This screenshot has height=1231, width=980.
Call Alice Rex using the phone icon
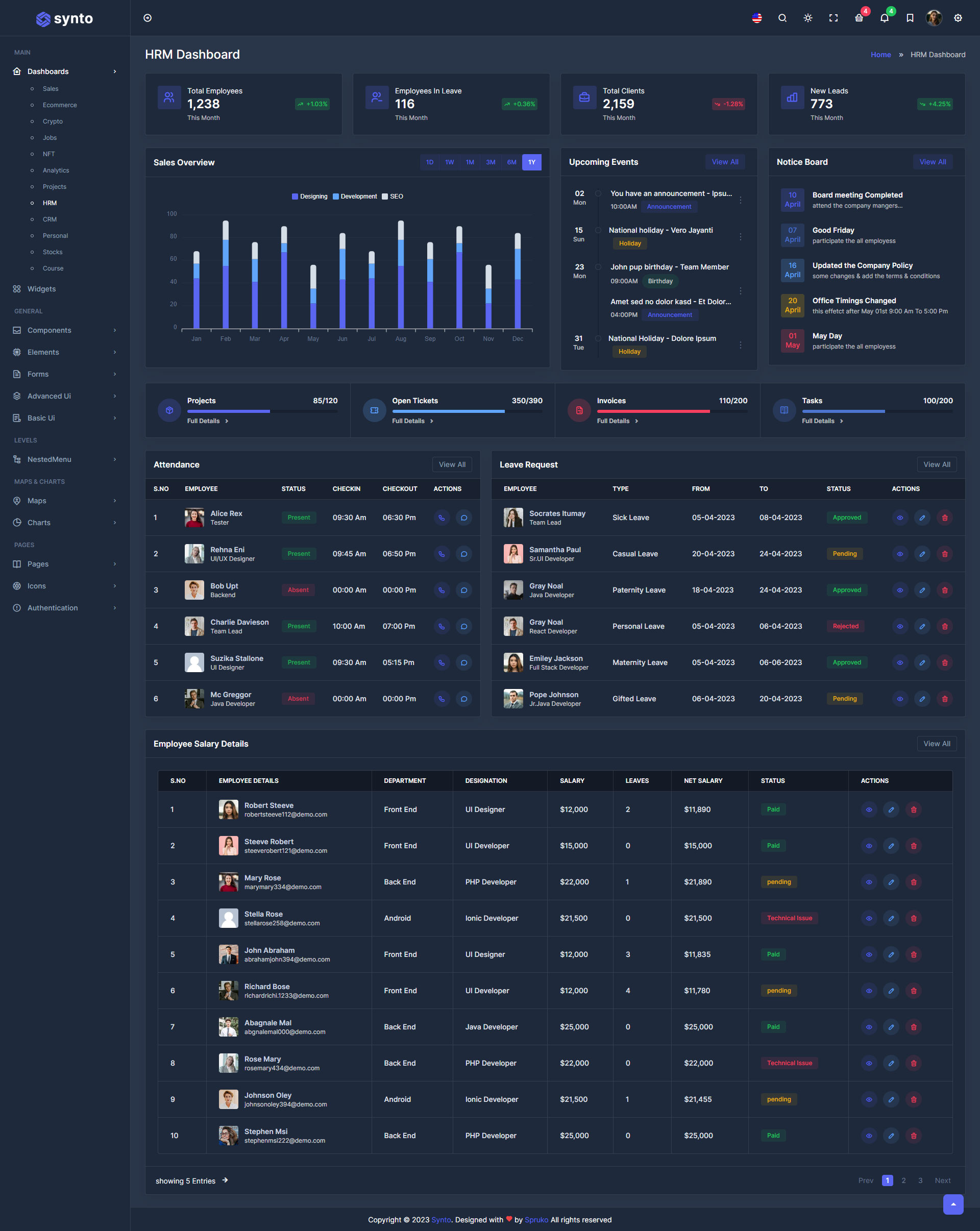point(442,518)
